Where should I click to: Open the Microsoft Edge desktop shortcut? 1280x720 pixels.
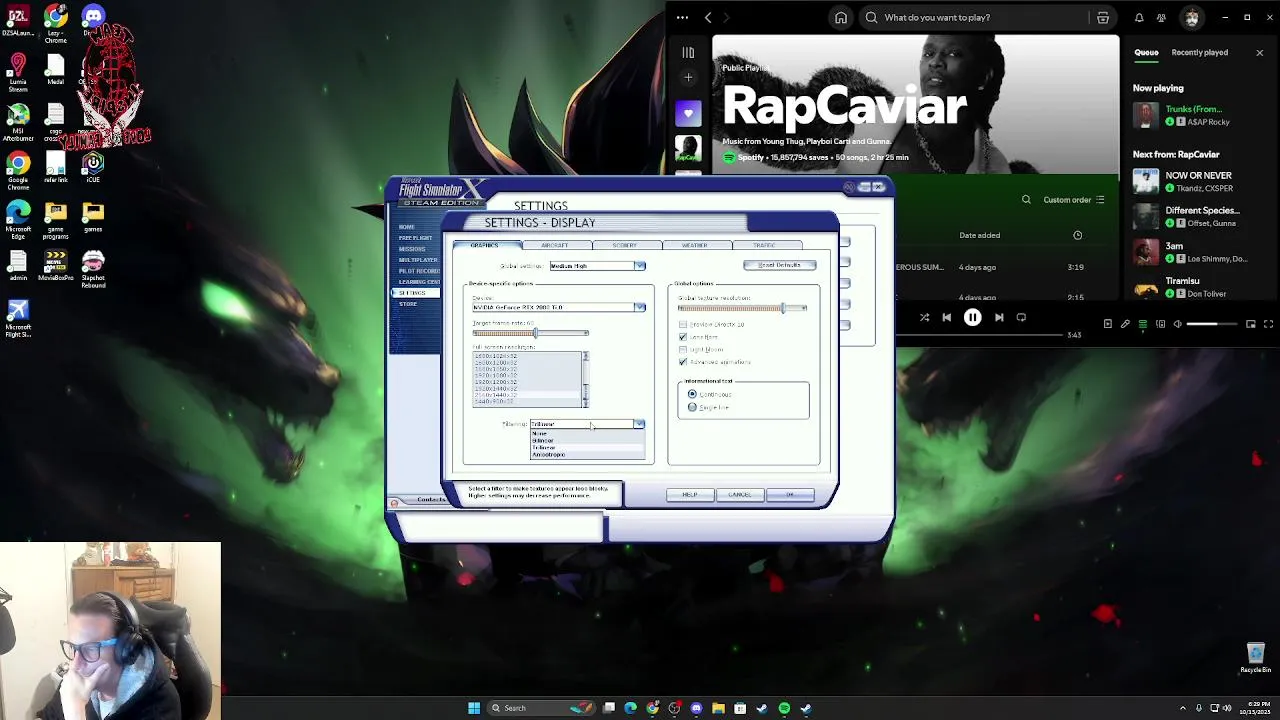17,220
